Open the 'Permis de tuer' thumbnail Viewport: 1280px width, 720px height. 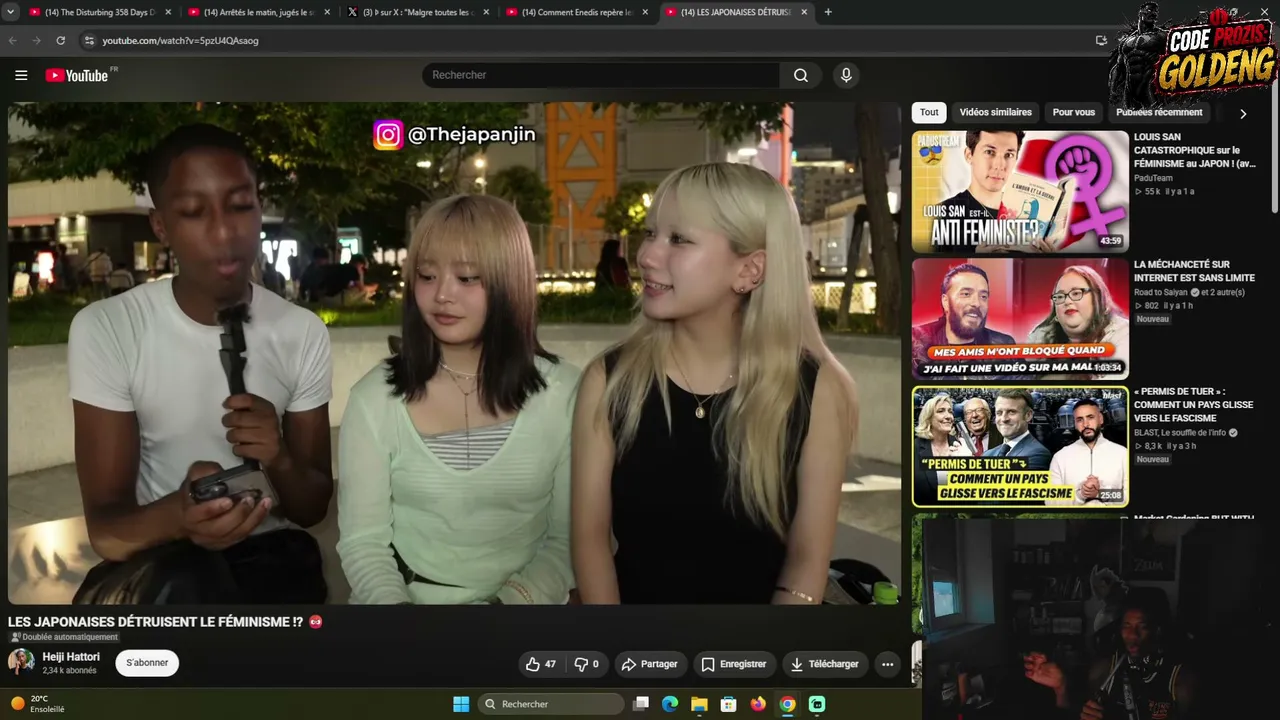coord(1020,446)
